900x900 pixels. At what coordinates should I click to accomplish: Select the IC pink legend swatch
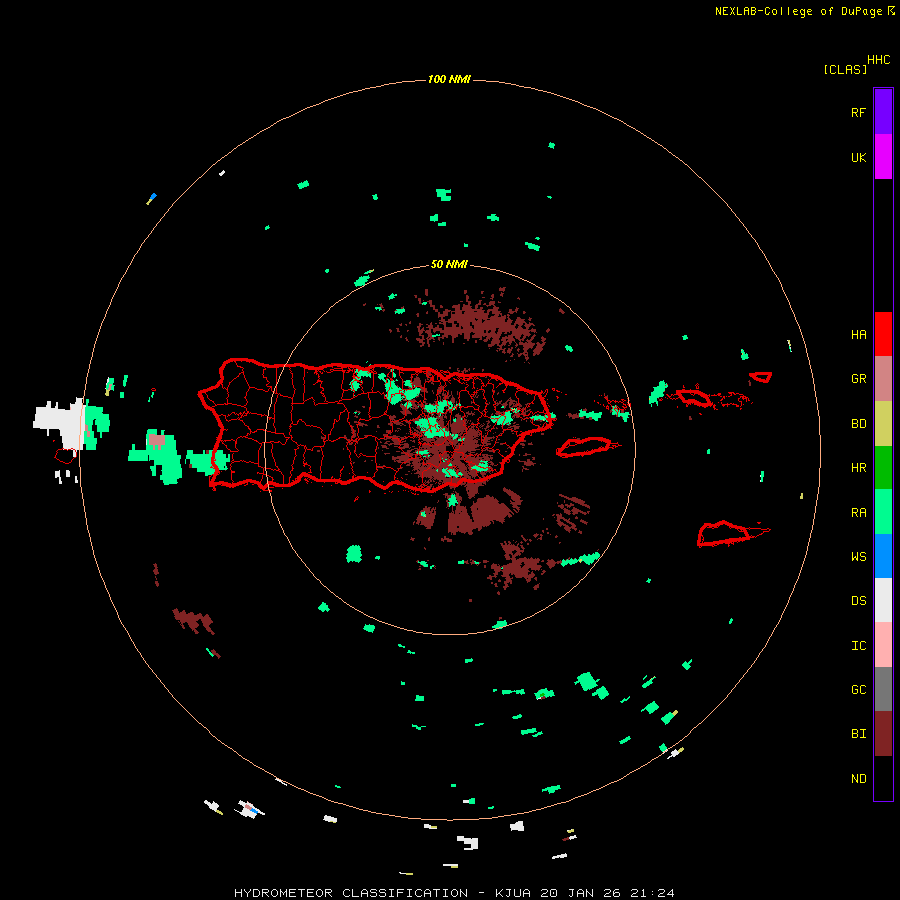click(883, 645)
